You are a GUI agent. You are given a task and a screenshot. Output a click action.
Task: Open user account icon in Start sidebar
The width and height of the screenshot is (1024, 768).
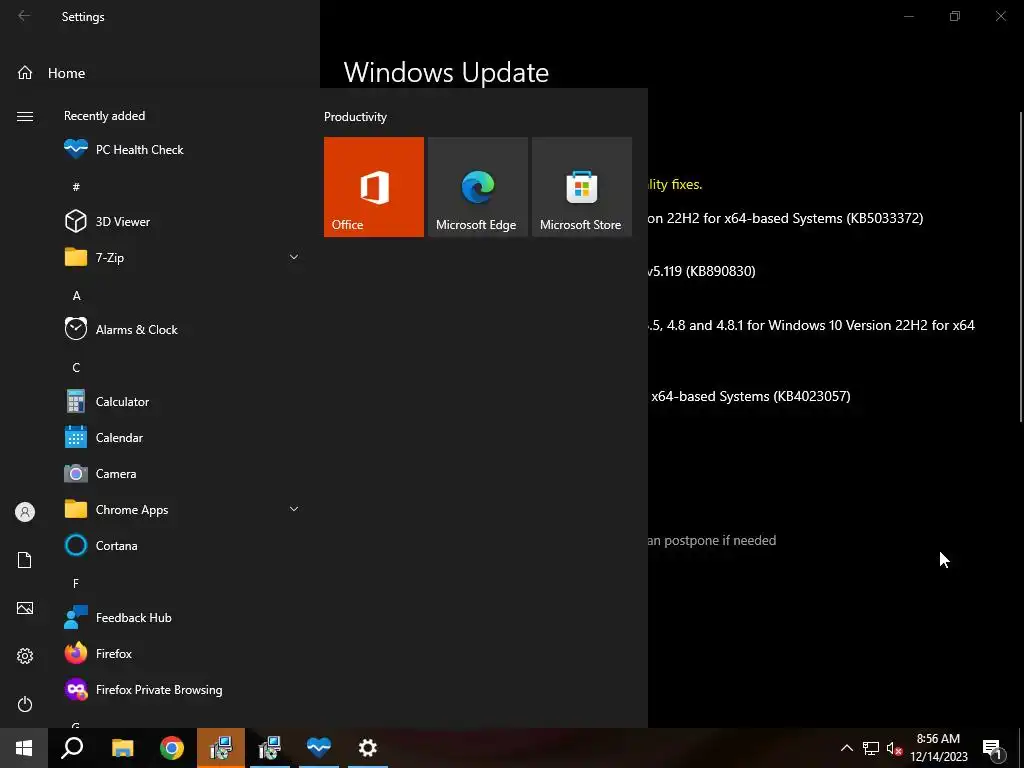(x=25, y=512)
